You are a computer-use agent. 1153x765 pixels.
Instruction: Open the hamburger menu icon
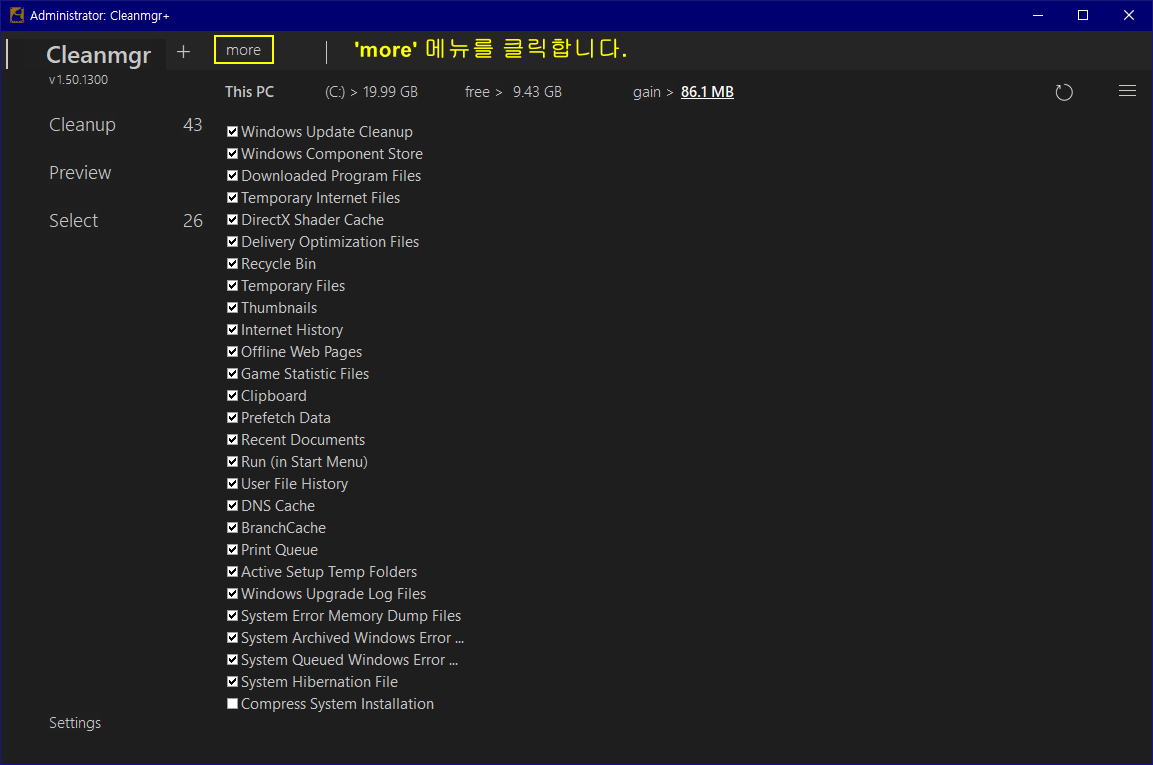tap(1127, 91)
